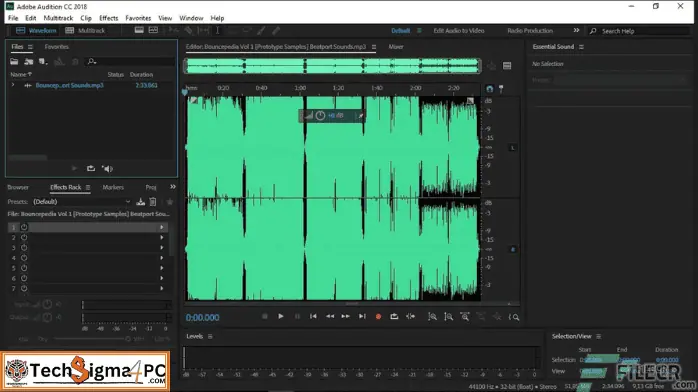Toggle power for effect slot 3
The image size is (698, 392).
pyautogui.click(x=24, y=248)
